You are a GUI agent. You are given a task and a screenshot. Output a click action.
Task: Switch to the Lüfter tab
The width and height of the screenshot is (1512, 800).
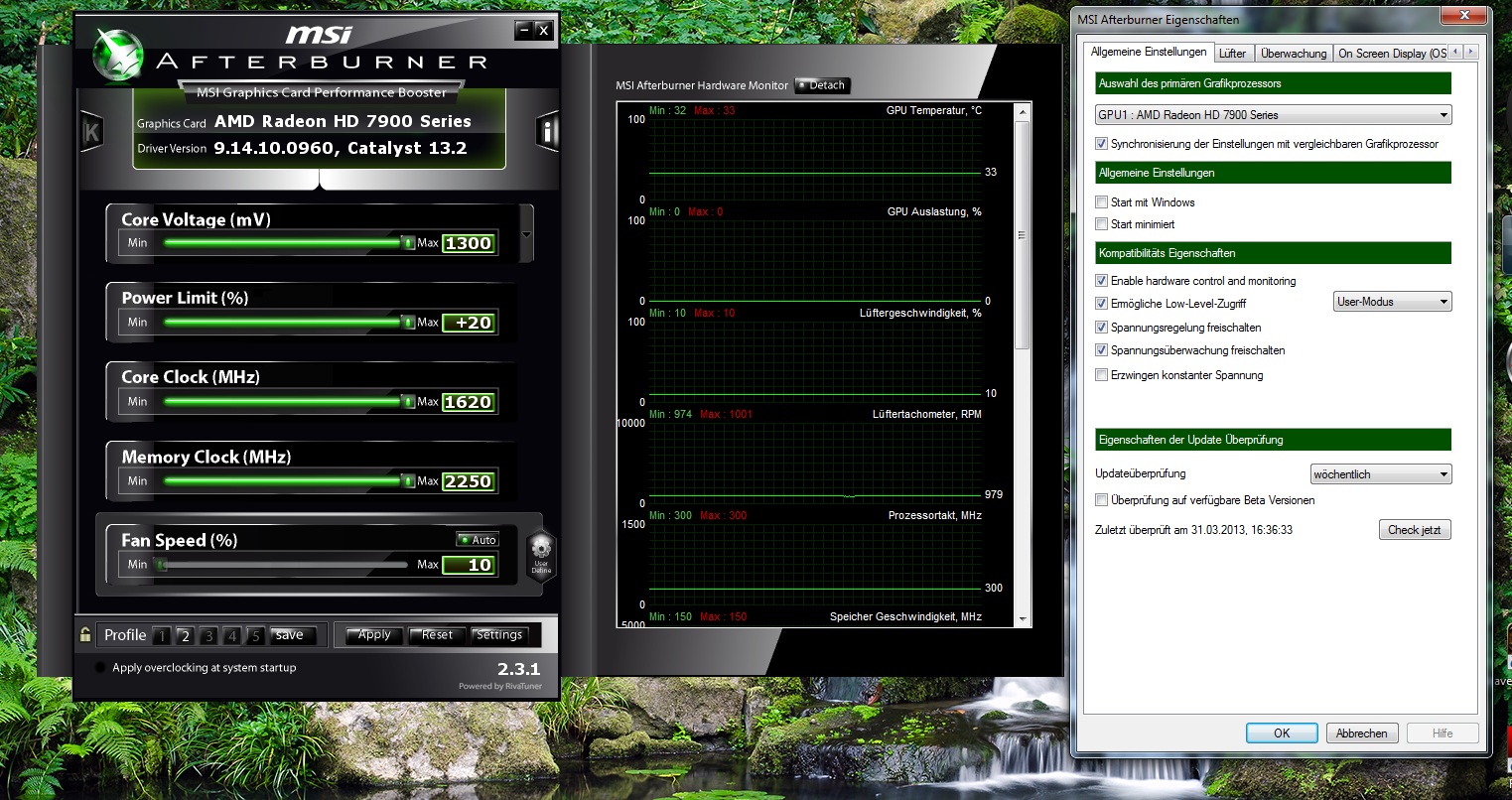coord(1232,54)
